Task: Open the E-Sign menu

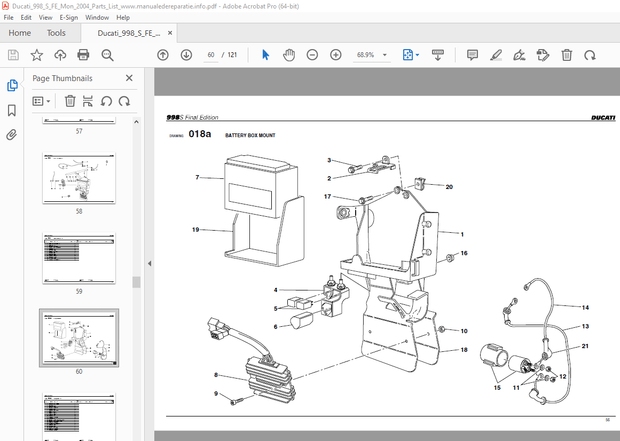Action: 68,17
